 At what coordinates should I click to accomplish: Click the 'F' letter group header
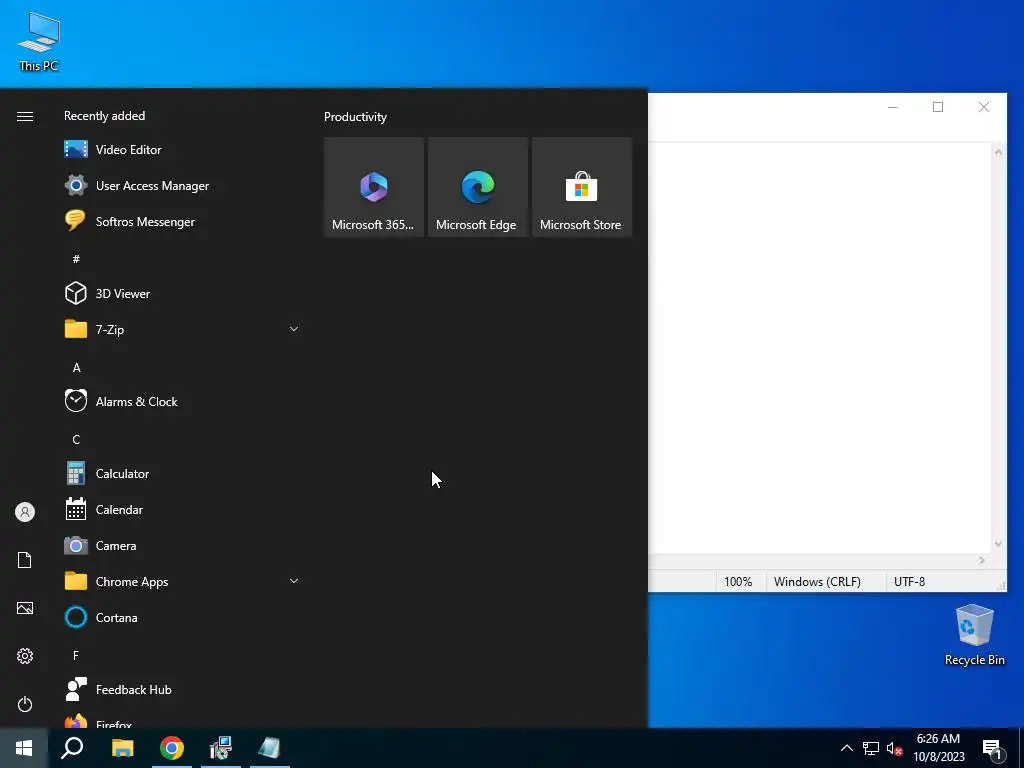tap(76, 655)
